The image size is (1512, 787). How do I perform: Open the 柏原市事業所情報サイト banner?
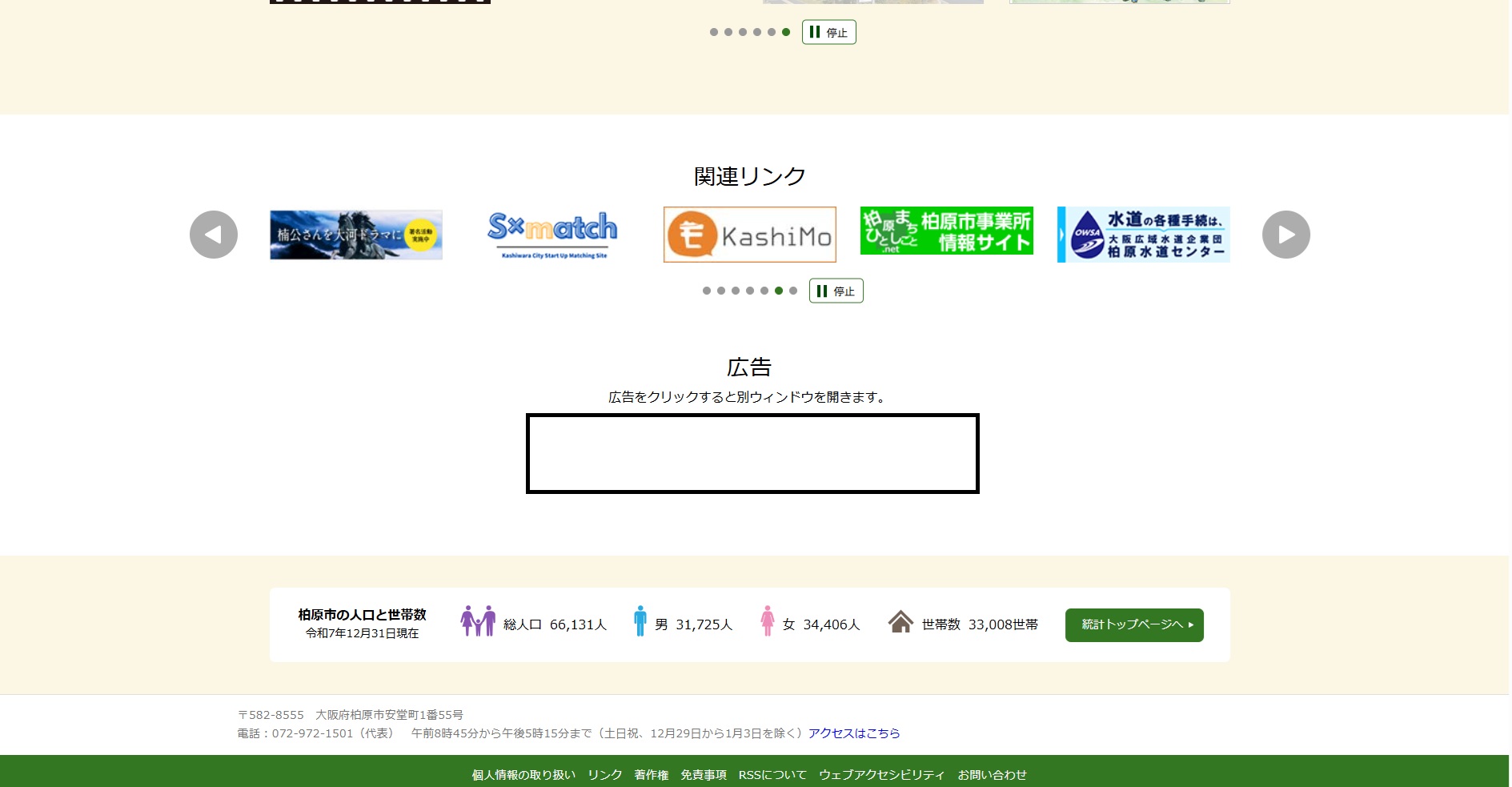pyautogui.click(x=946, y=231)
